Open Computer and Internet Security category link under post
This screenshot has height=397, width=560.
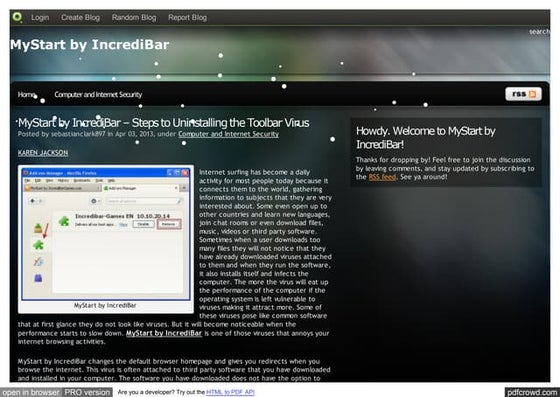point(229,134)
